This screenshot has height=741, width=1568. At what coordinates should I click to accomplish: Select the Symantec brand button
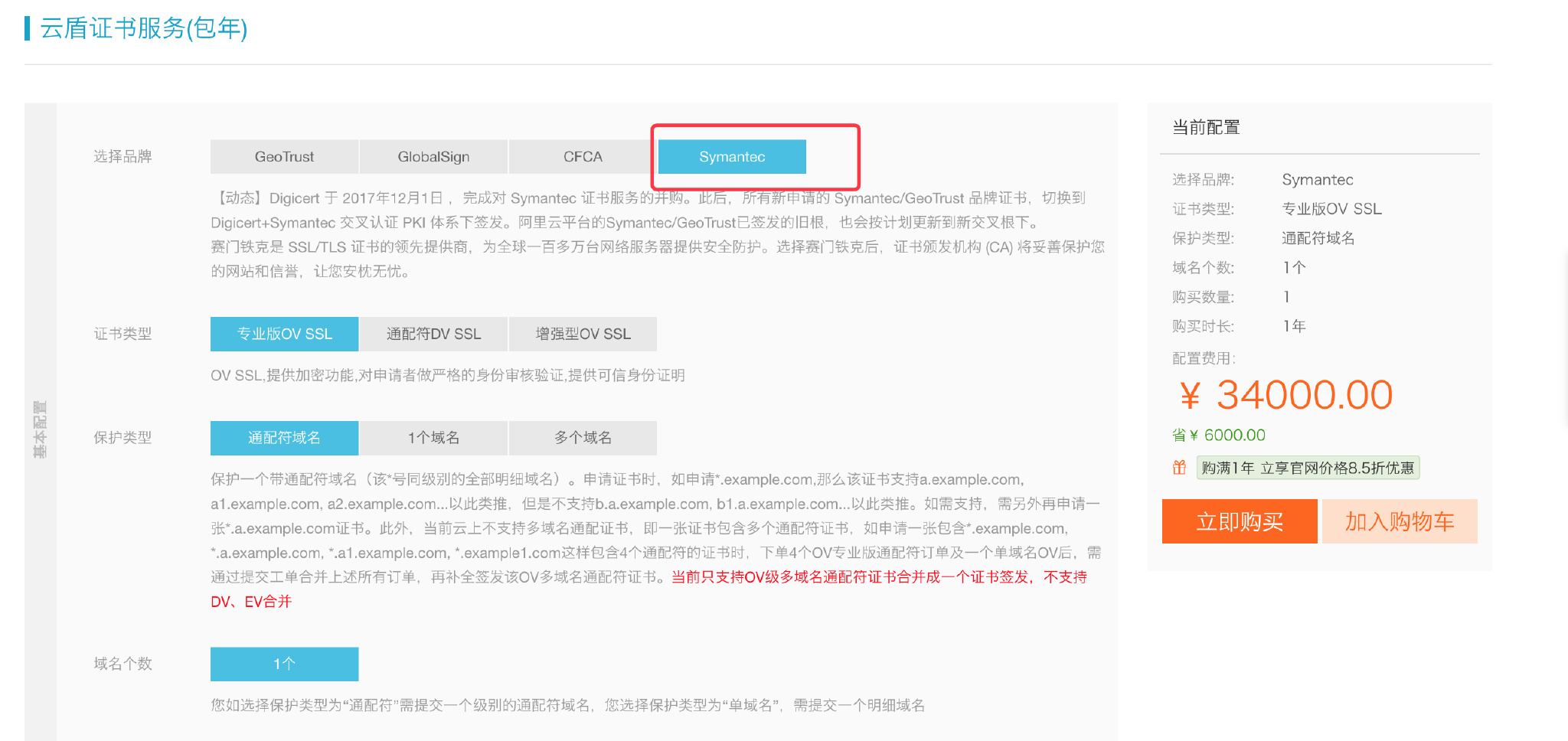pyautogui.click(x=732, y=156)
